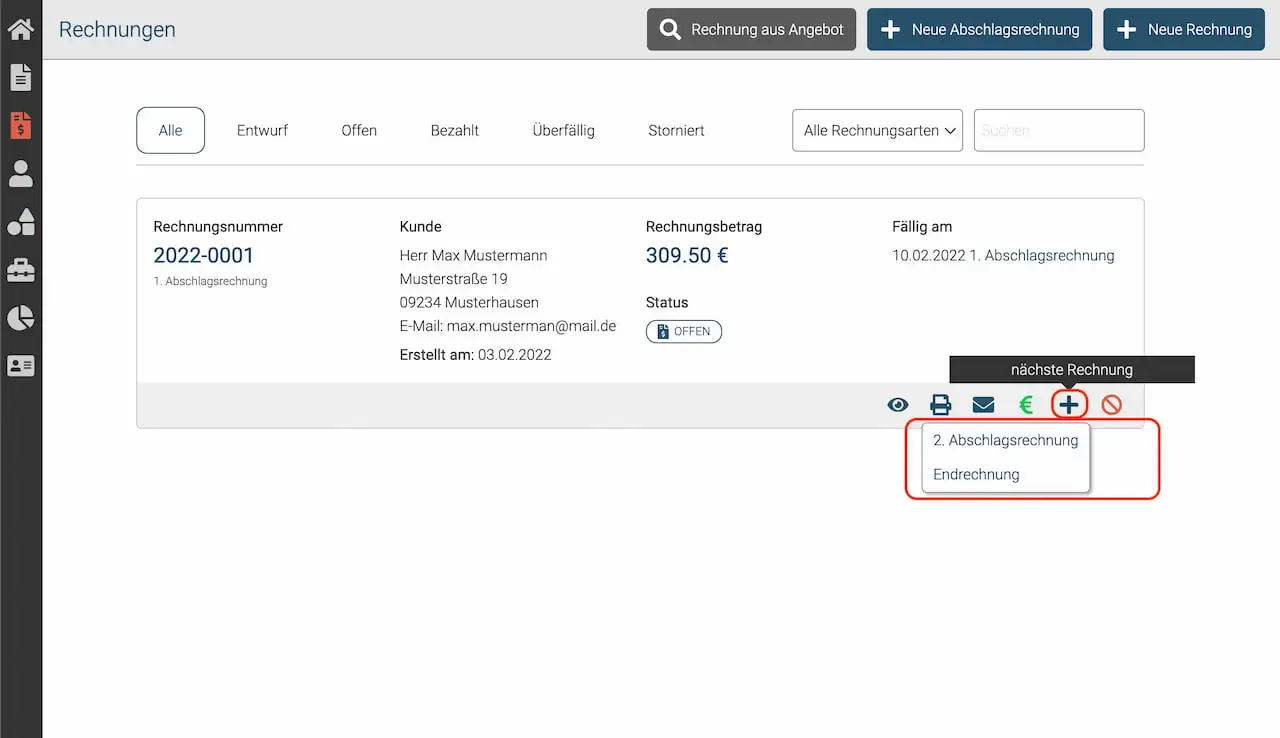Switch to the Offen tab
Image resolution: width=1280 pixels, height=738 pixels.
pos(359,130)
